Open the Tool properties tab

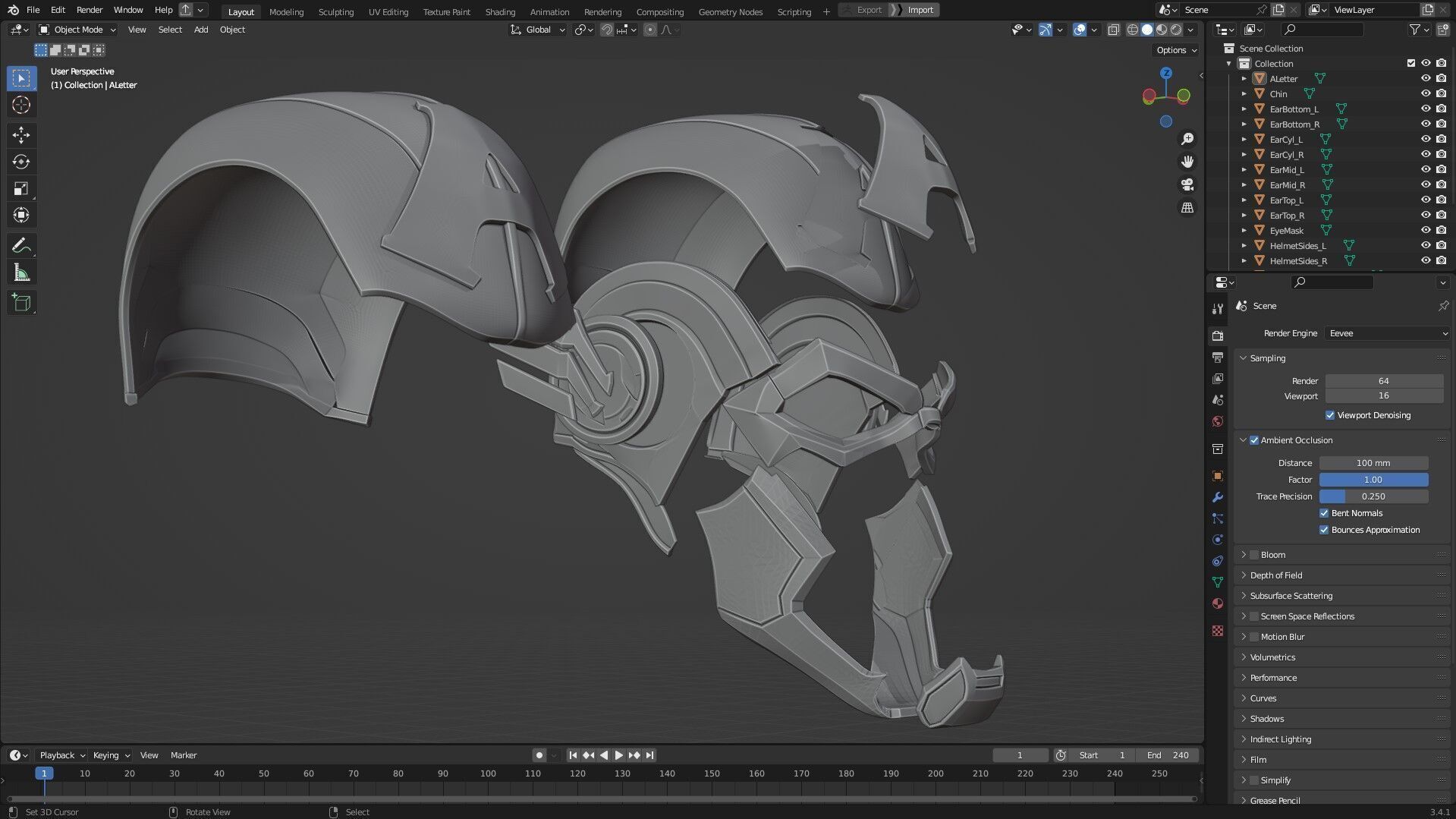(1218, 308)
